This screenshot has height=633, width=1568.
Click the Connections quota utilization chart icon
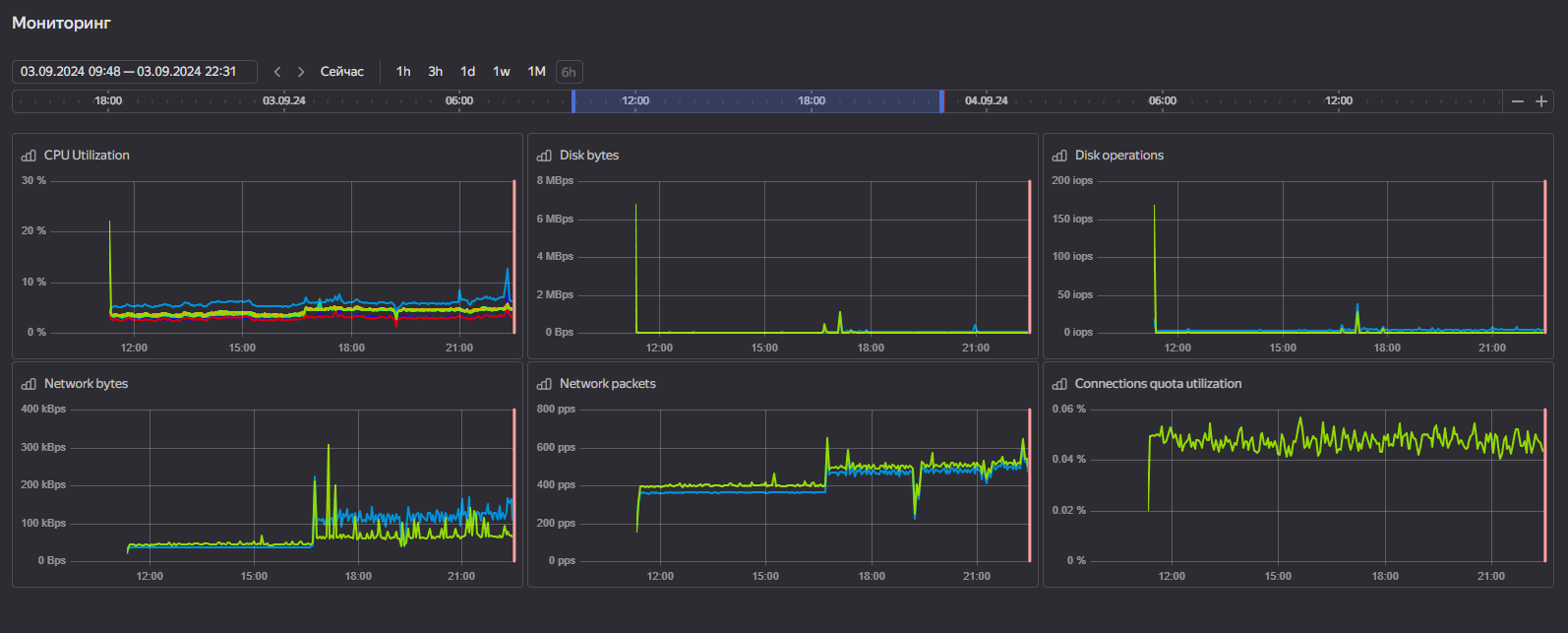[x=1059, y=384]
